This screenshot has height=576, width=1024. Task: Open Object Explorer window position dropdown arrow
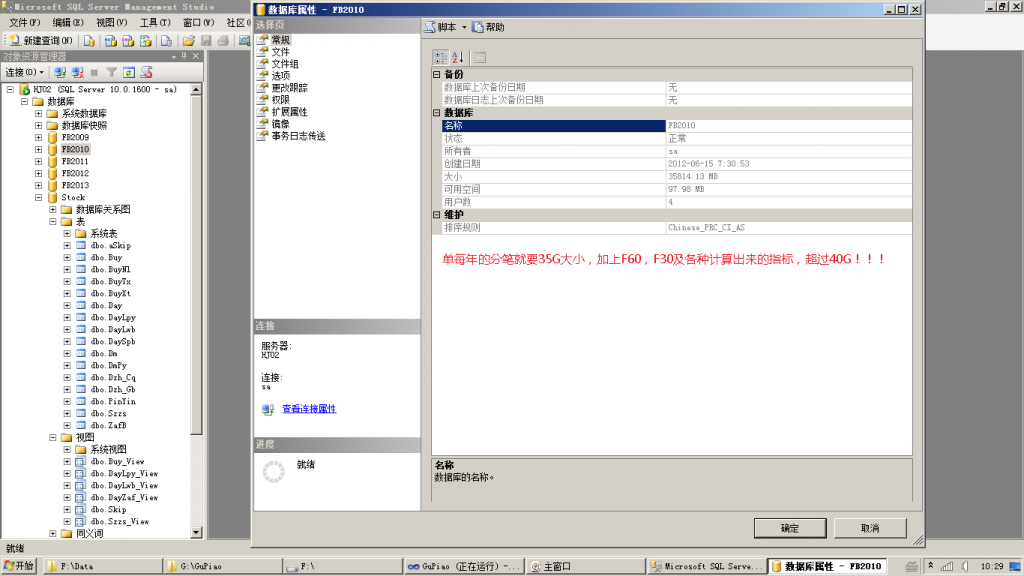(x=174, y=56)
